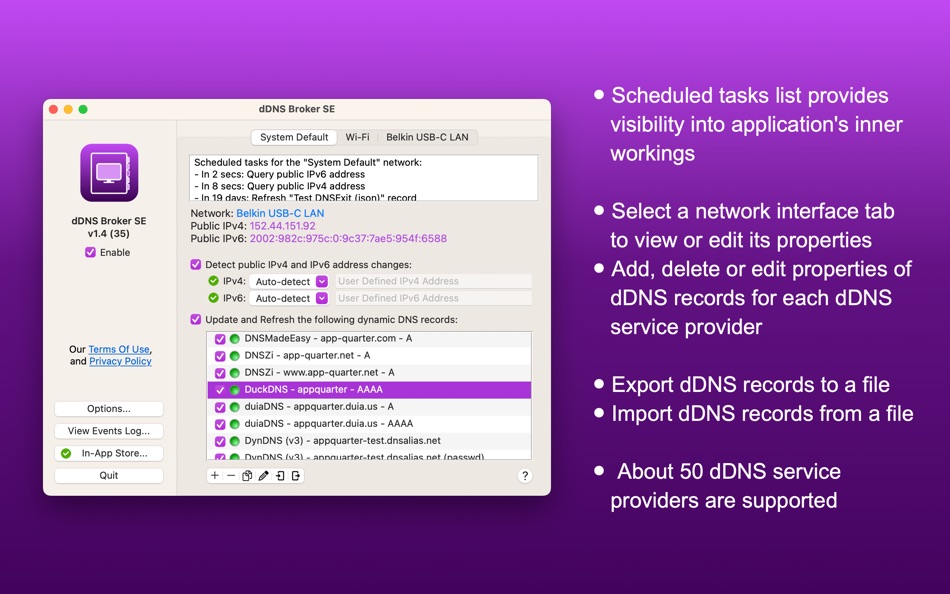Open IPv6 Auto-detect dropdown
The width and height of the screenshot is (950, 594).
tap(289, 298)
